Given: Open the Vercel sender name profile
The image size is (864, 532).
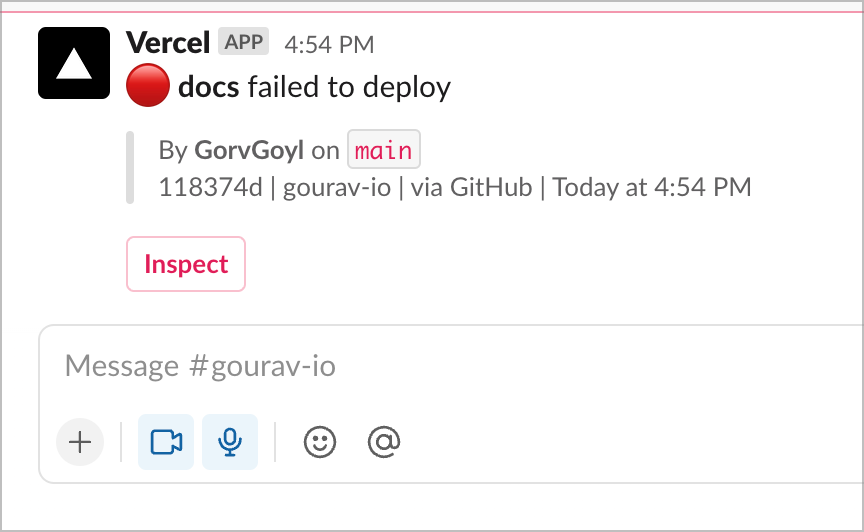Looking at the screenshot, I should (x=168, y=42).
